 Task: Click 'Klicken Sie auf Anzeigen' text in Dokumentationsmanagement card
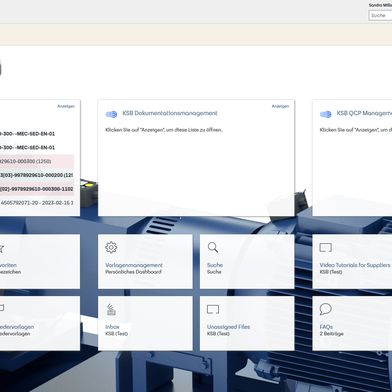pyautogui.click(x=164, y=130)
